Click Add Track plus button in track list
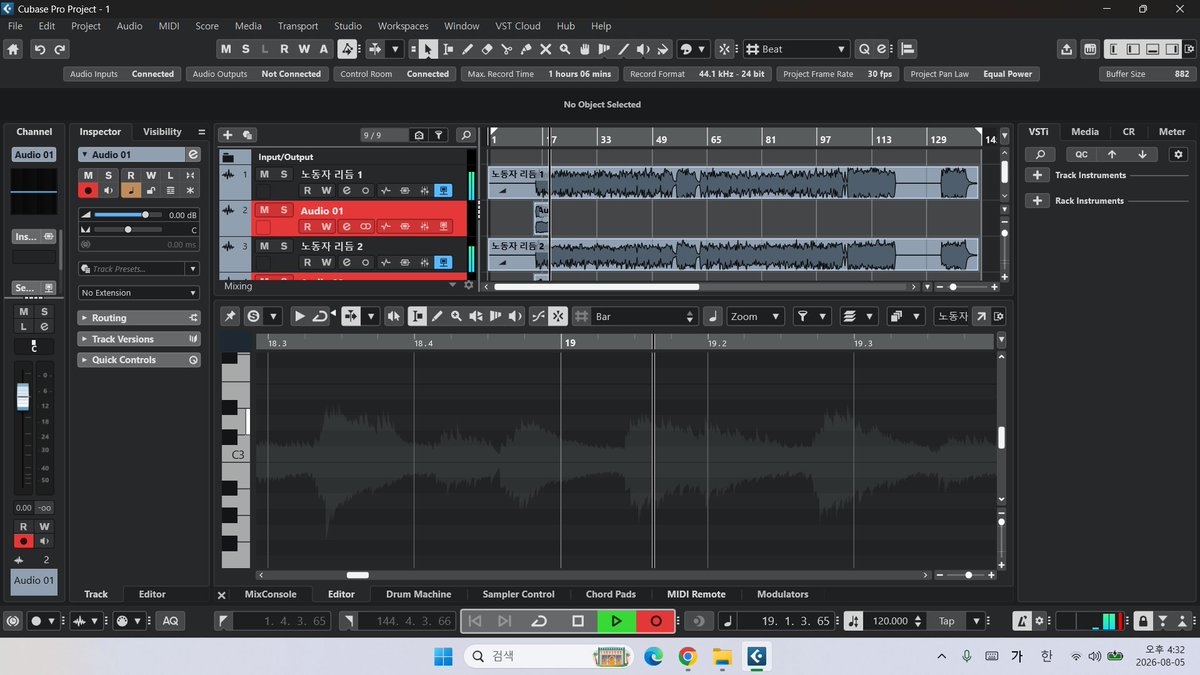The image size is (1200, 675). (x=227, y=135)
